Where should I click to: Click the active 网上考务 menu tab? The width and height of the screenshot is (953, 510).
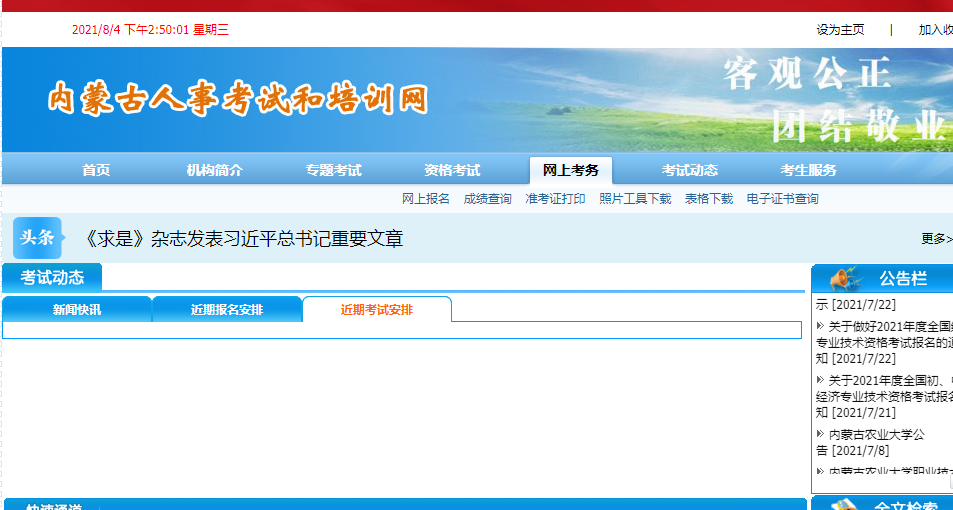pos(571,170)
